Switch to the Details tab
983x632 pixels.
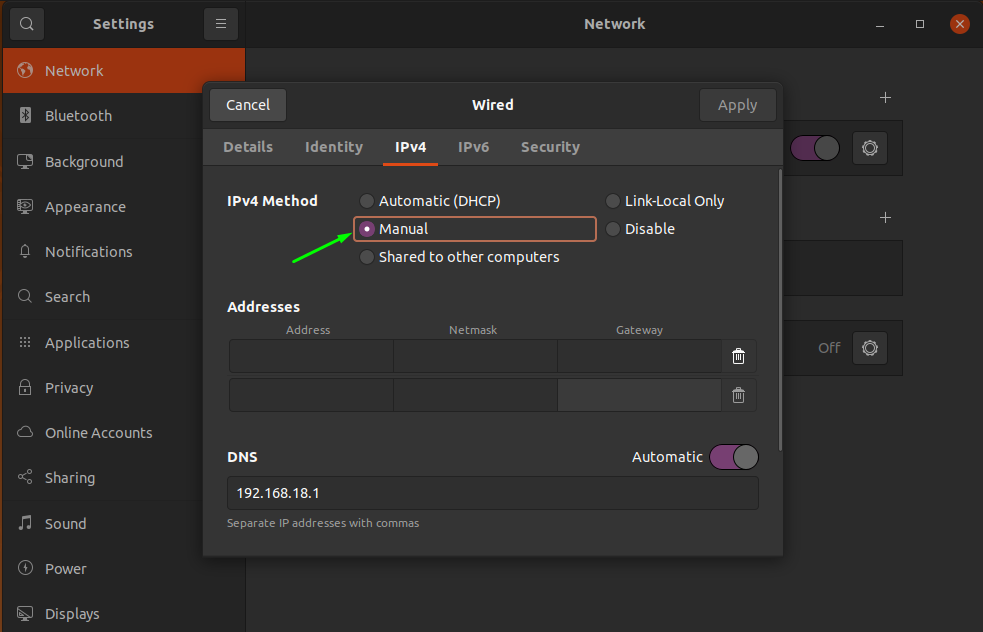pyautogui.click(x=248, y=147)
